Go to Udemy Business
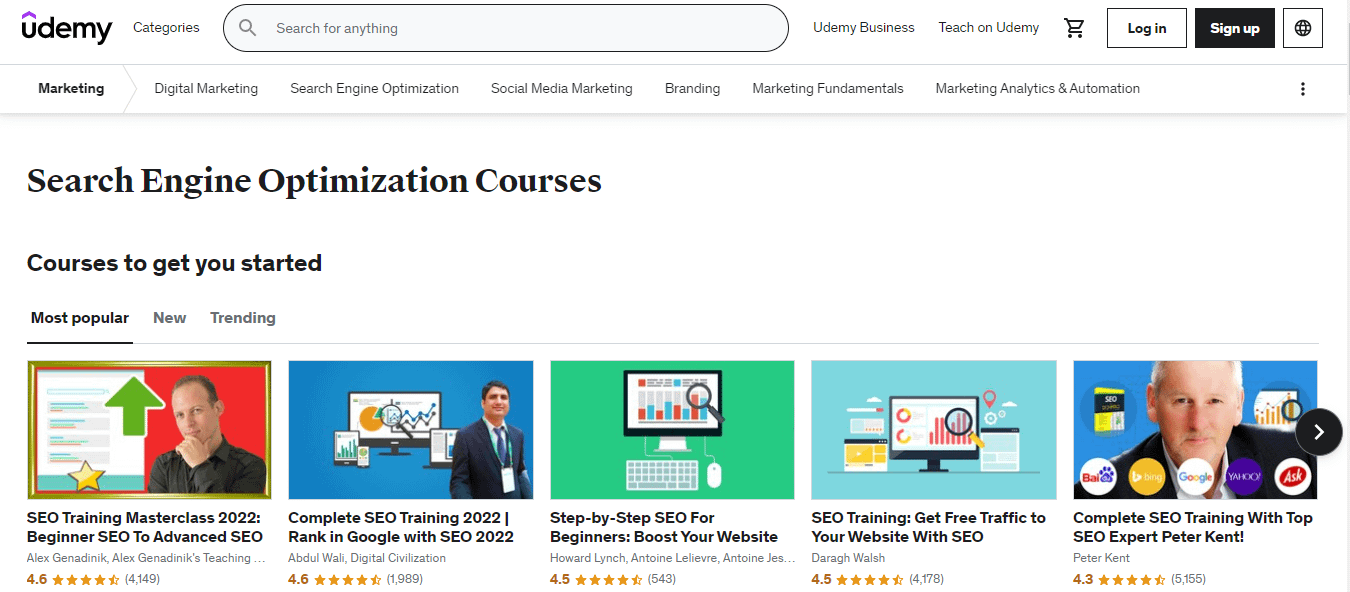Image resolution: width=1350 pixels, height=592 pixels. point(864,28)
